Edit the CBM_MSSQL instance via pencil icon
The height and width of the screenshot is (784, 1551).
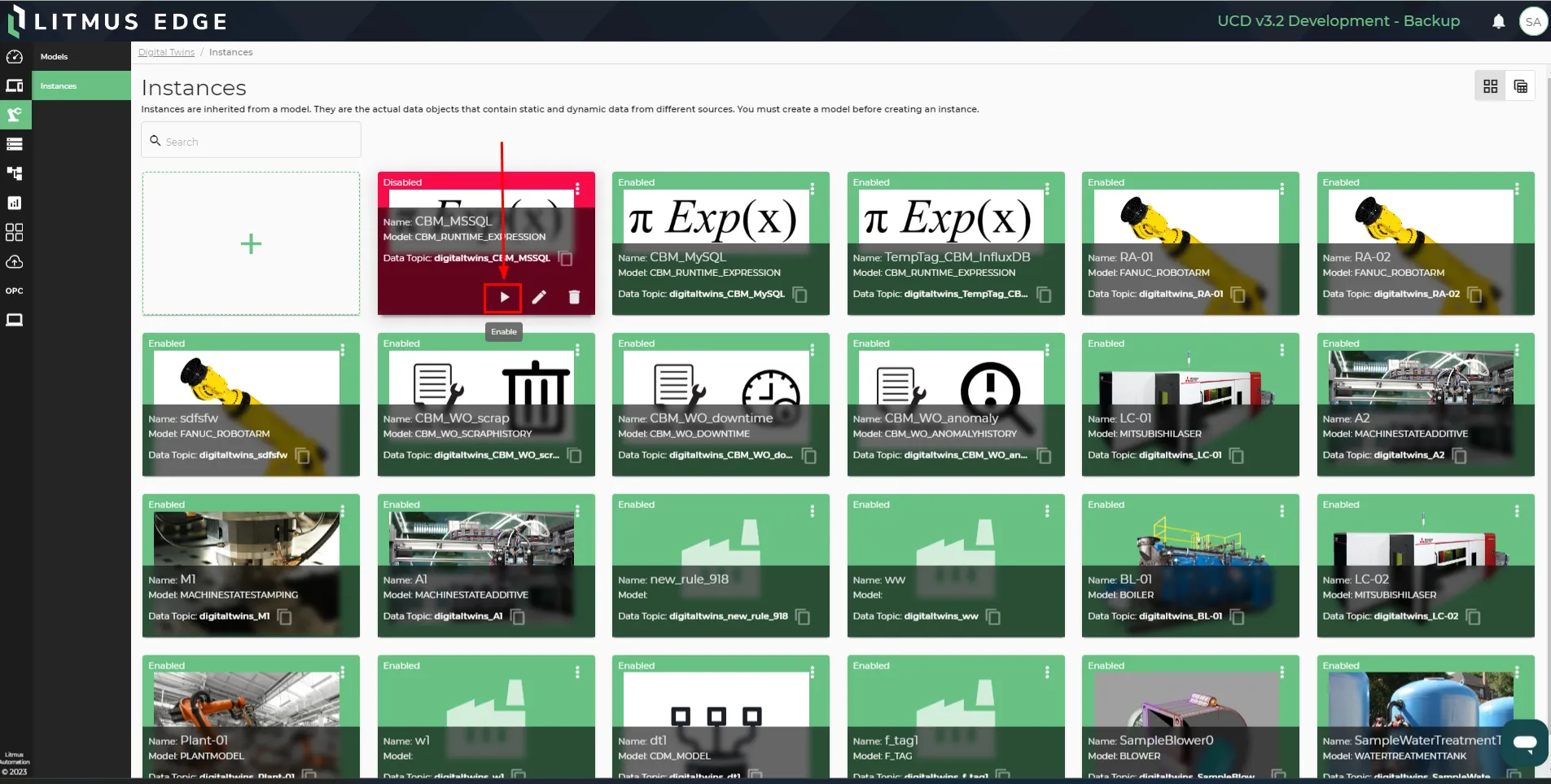click(x=539, y=297)
